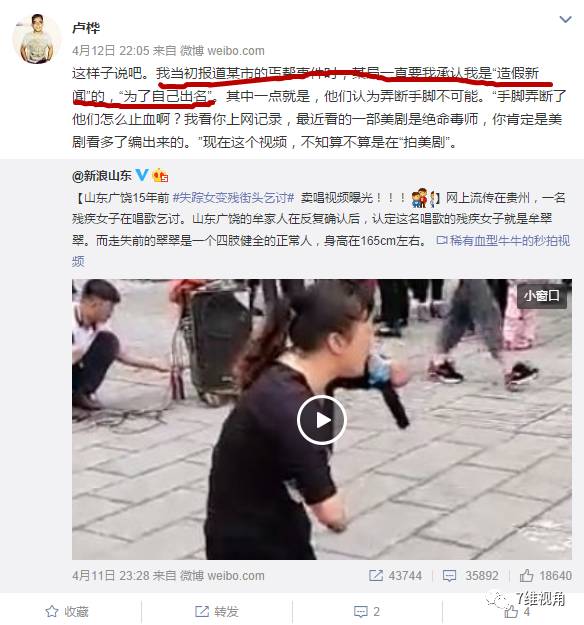584x625 pixels.
Task: Play the embedded video
Action: (321, 420)
